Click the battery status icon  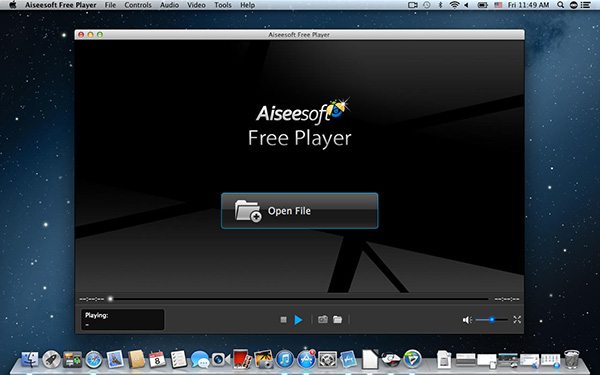coord(483,5)
